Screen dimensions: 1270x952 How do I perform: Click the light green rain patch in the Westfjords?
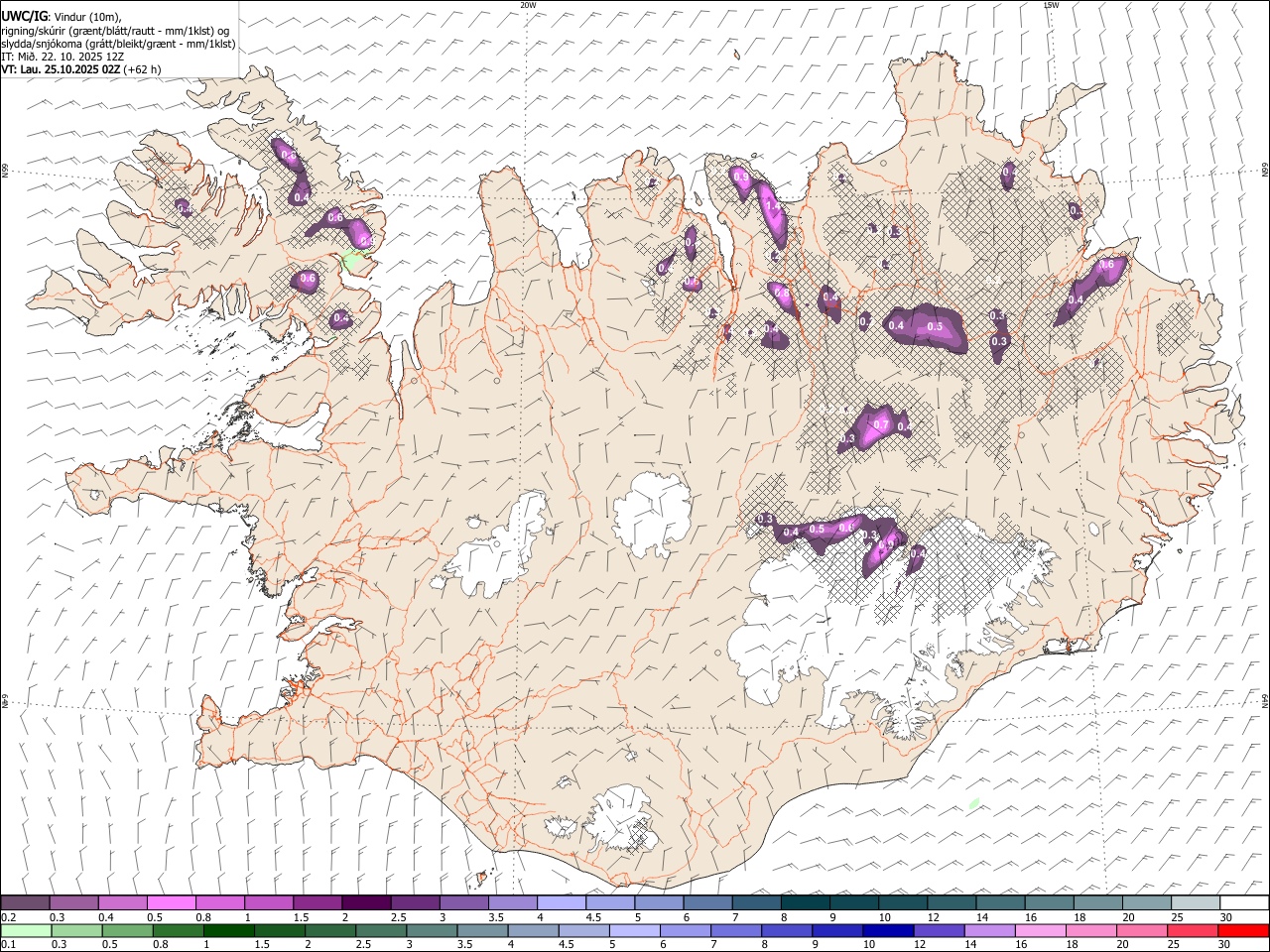(351, 261)
